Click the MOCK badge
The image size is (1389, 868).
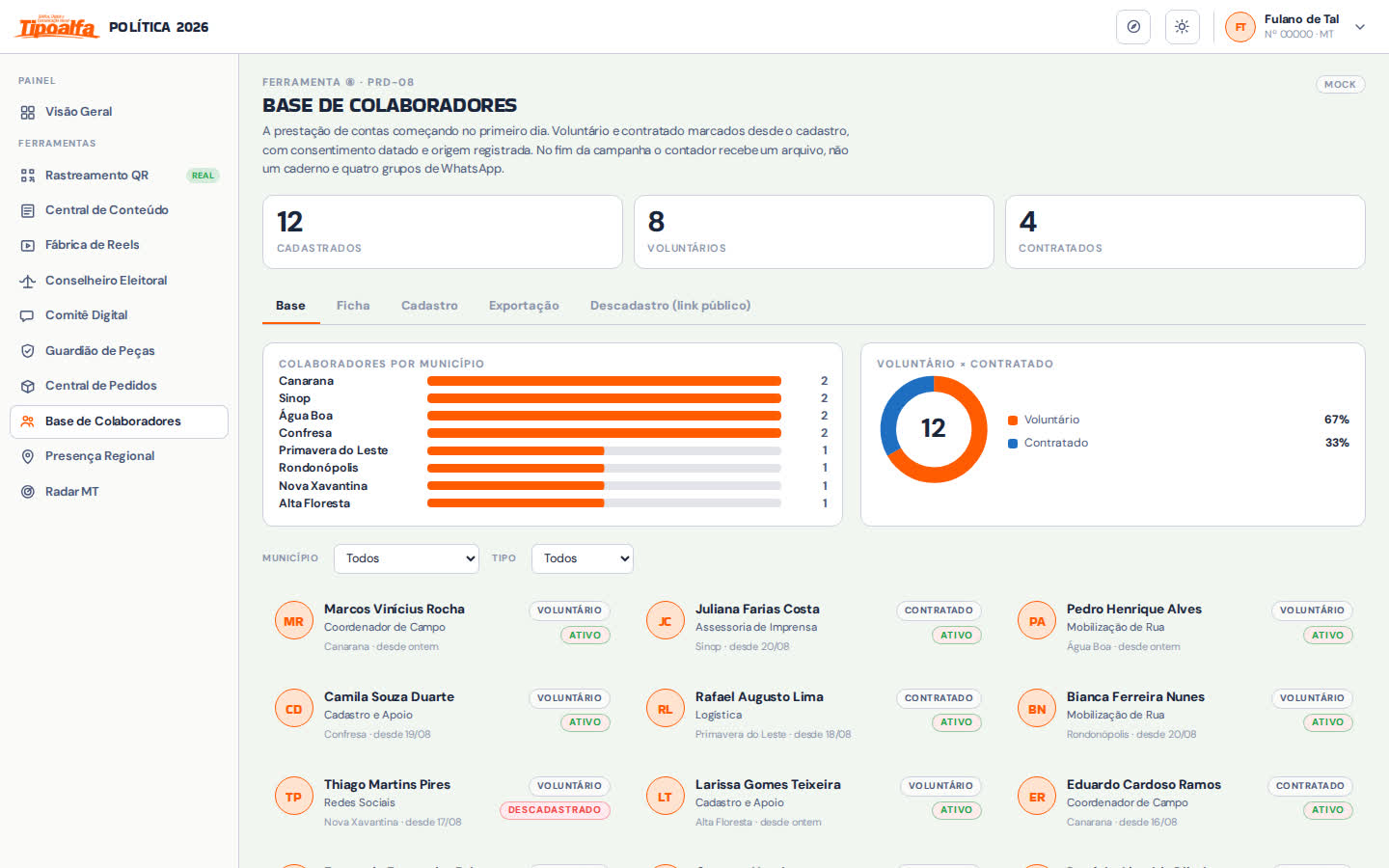coord(1340,85)
